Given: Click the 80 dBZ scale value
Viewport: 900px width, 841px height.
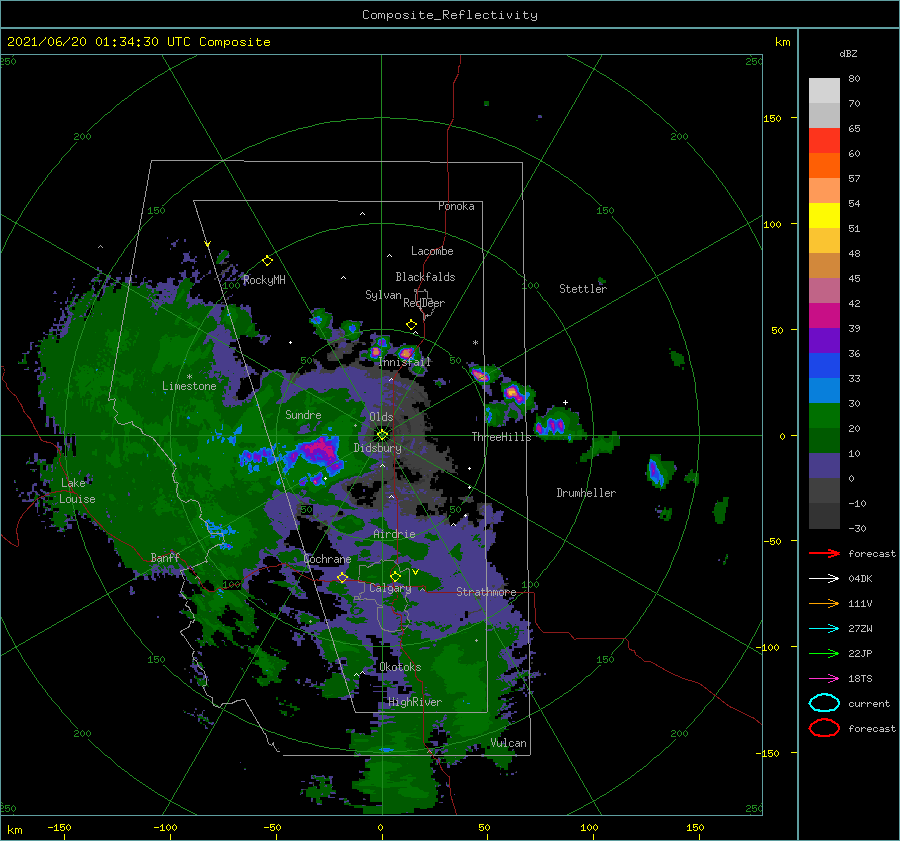Looking at the screenshot, I should [x=854, y=78].
